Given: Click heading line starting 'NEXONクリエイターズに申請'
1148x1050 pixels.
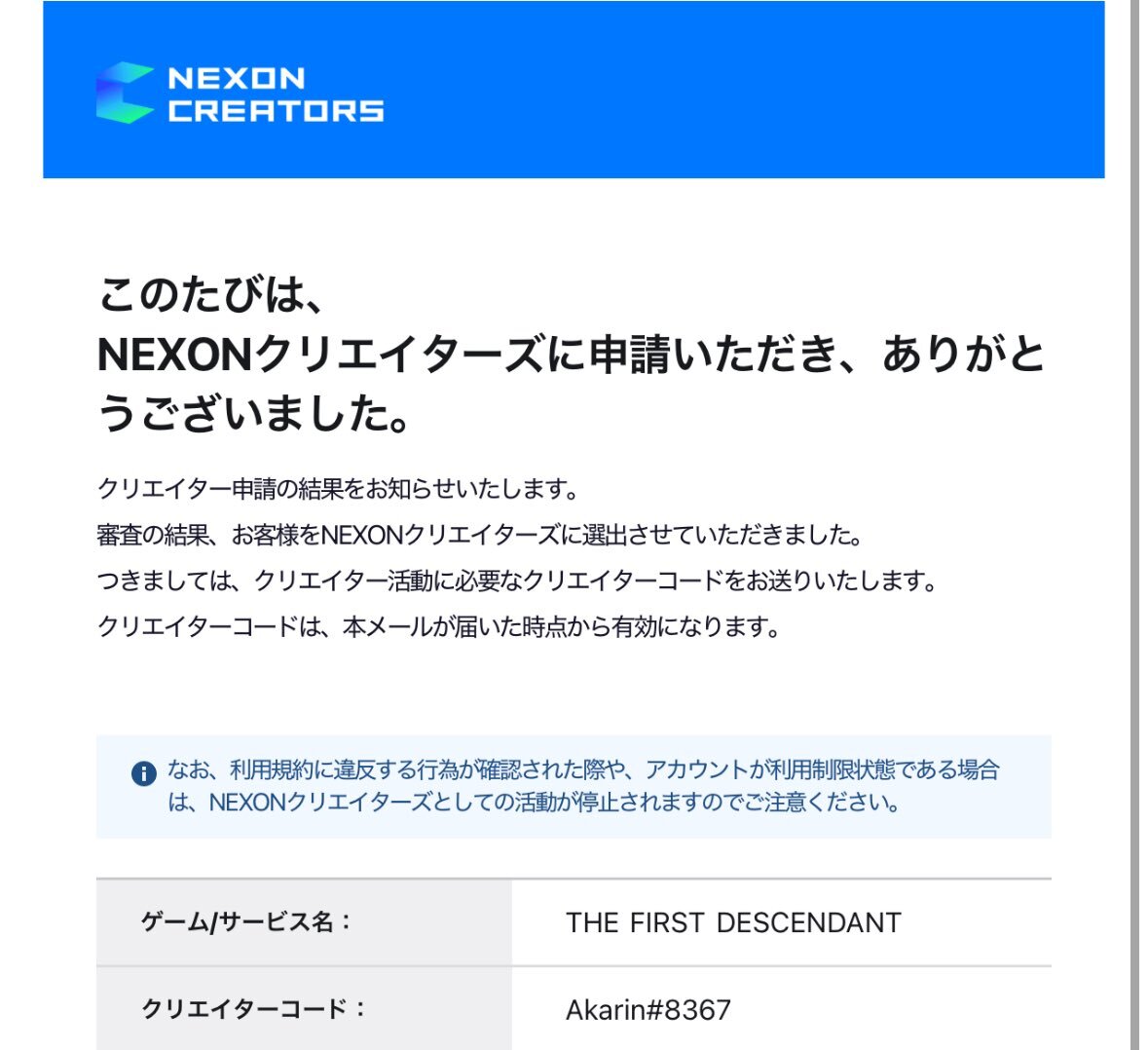Looking at the screenshot, I should [571, 355].
